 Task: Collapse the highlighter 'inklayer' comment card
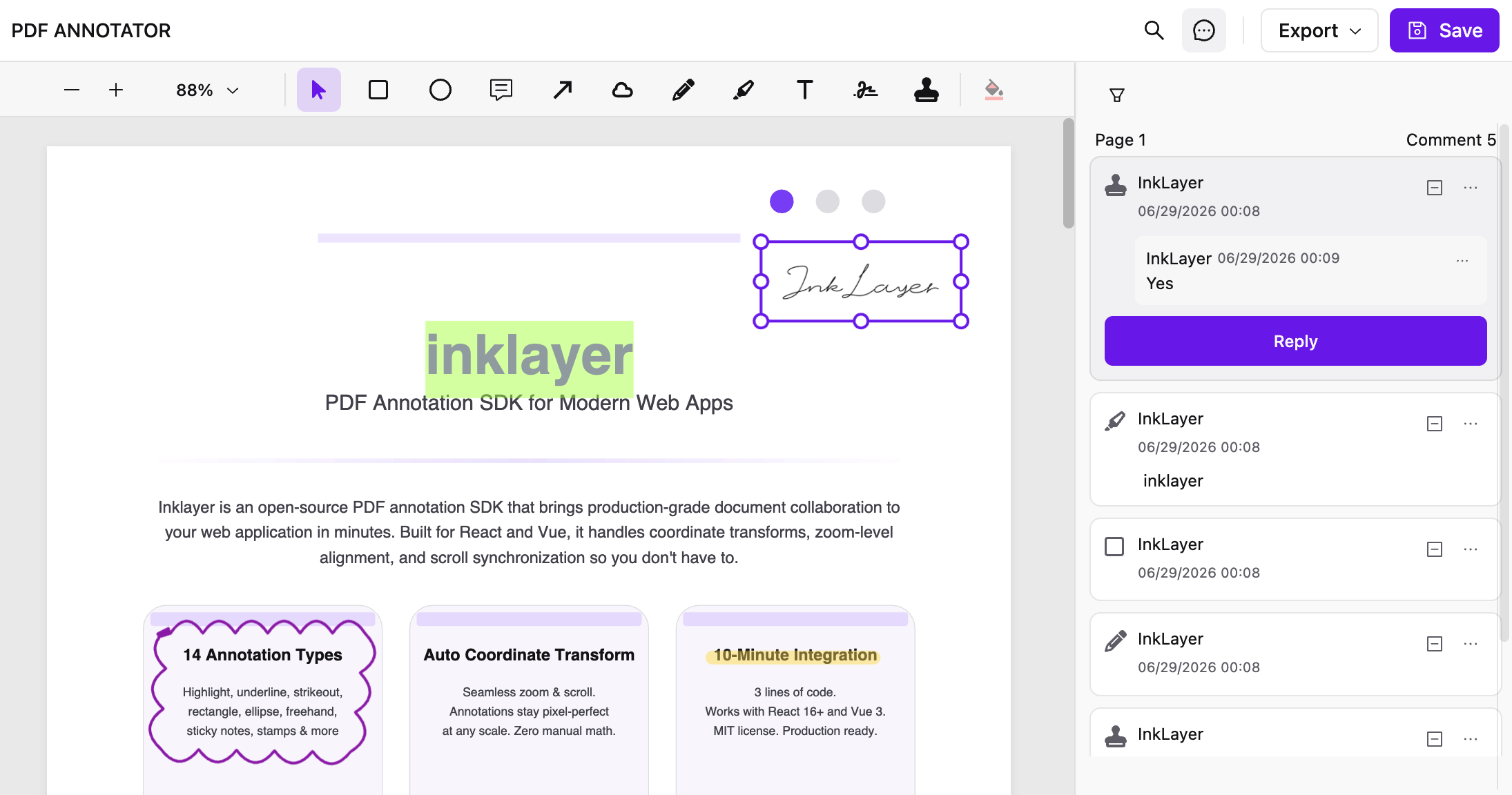pyautogui.click(x=1435, y=424)
